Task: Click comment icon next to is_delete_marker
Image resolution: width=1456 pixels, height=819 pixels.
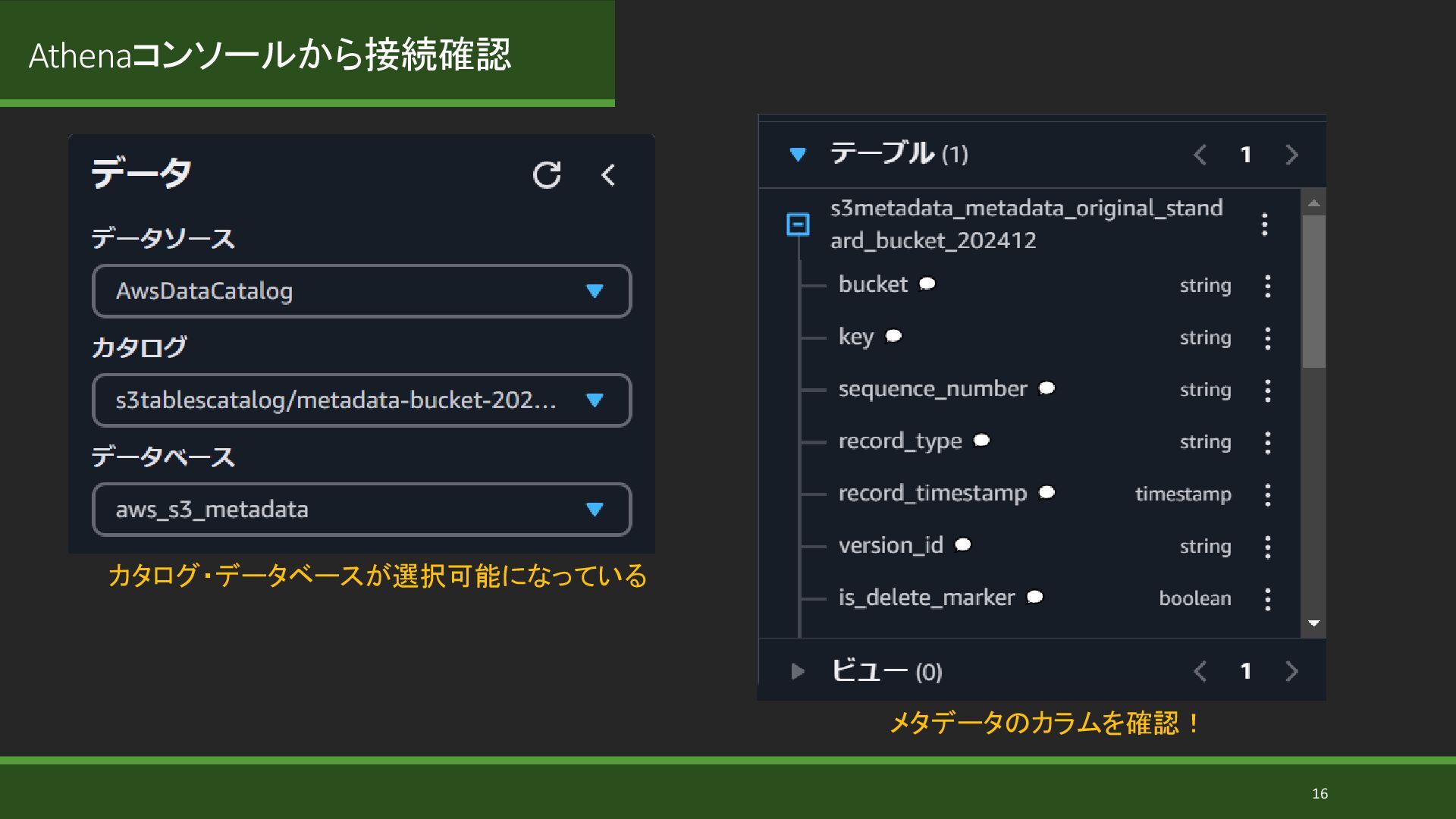Action: click(x=1034, y=598)
